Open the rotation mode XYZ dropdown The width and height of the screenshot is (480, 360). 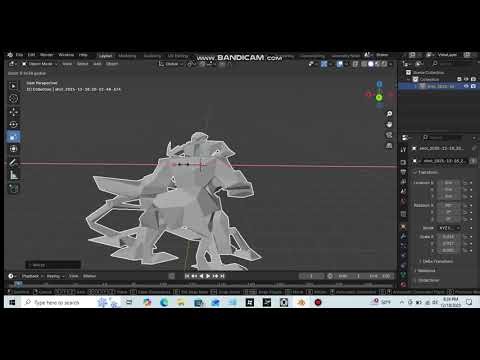(x=449, y=228)
